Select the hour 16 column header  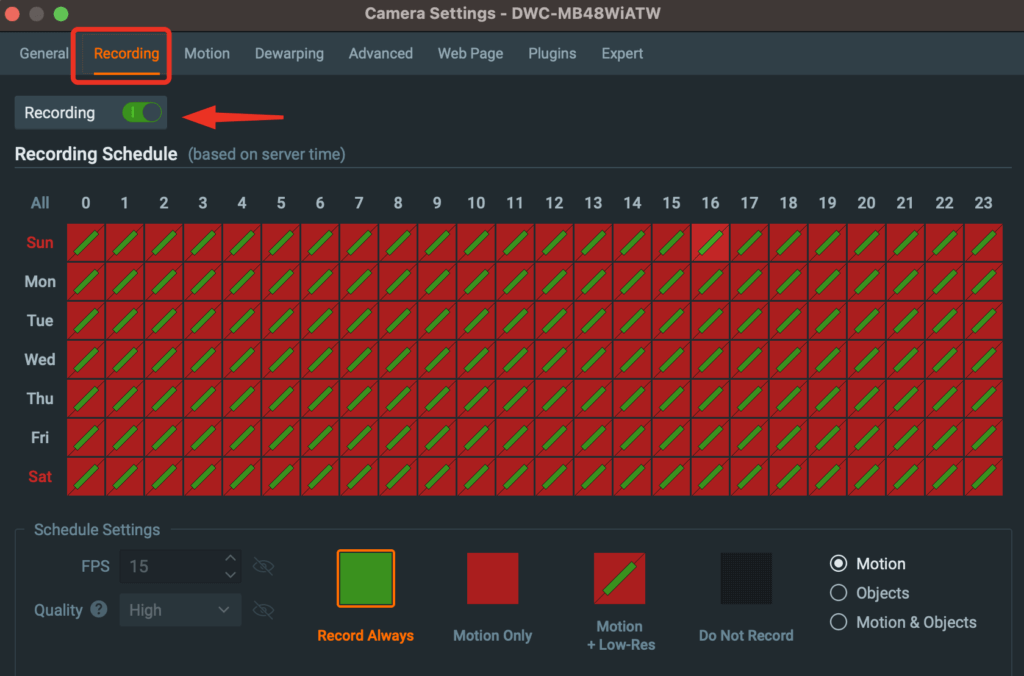[710, 203]
